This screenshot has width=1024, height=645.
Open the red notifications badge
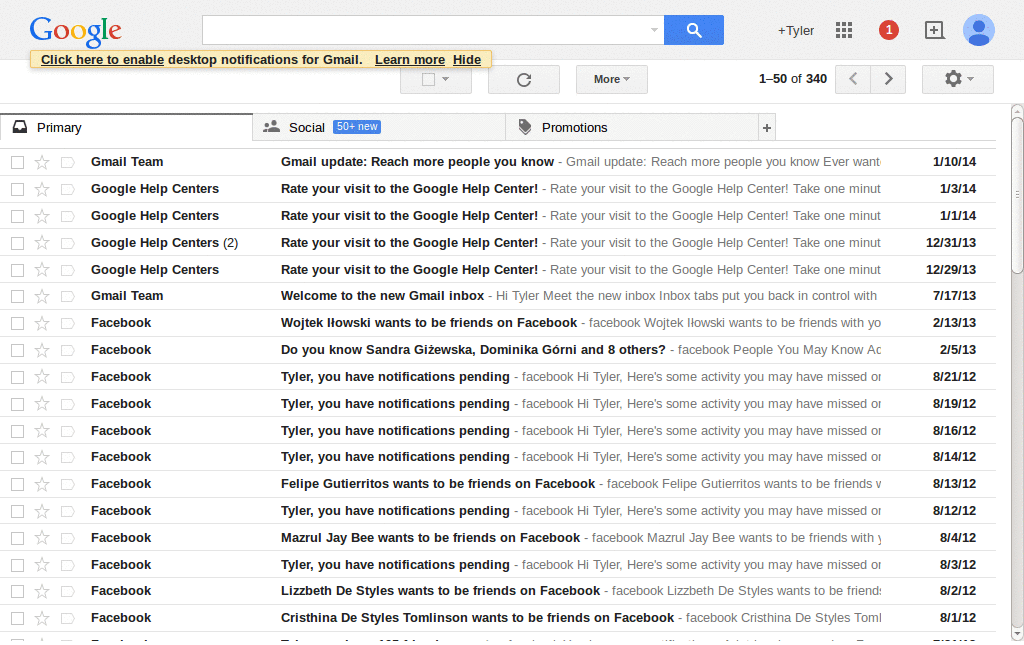(888, 30)
